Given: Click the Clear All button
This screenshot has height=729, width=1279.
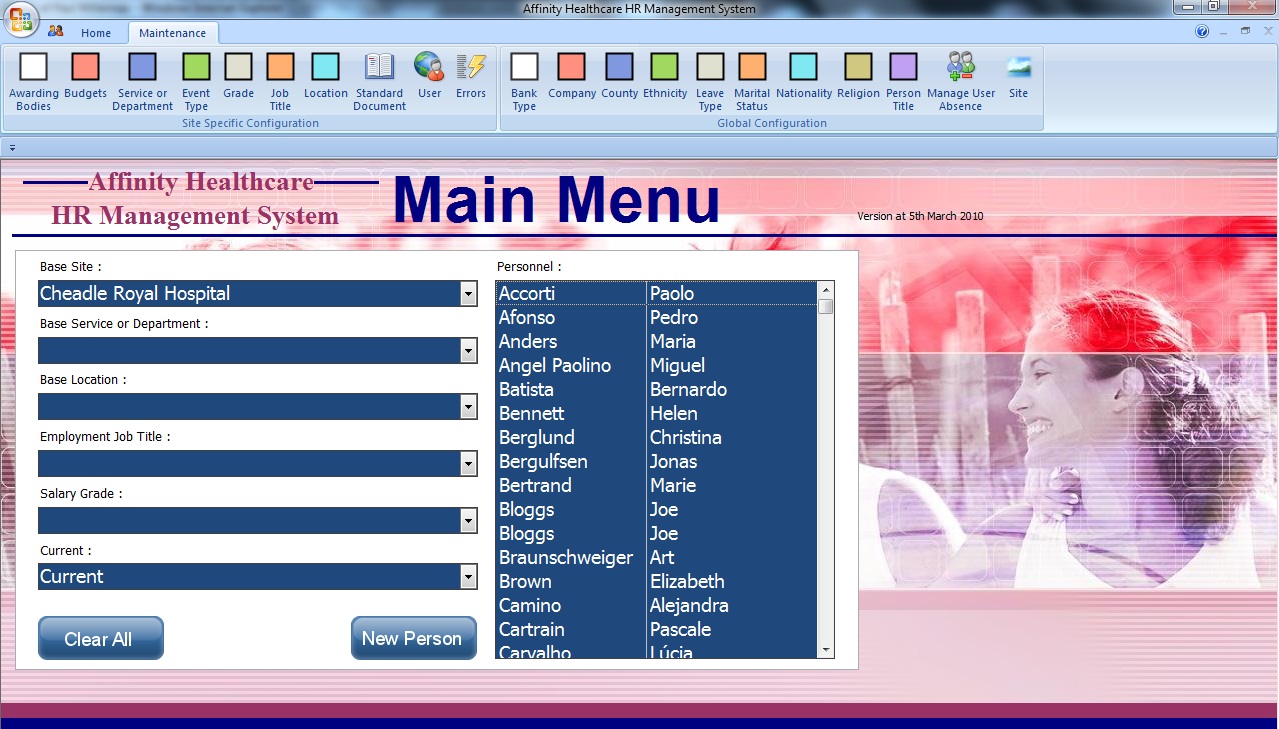Looking at the screenshot, I should click(100, 638).
